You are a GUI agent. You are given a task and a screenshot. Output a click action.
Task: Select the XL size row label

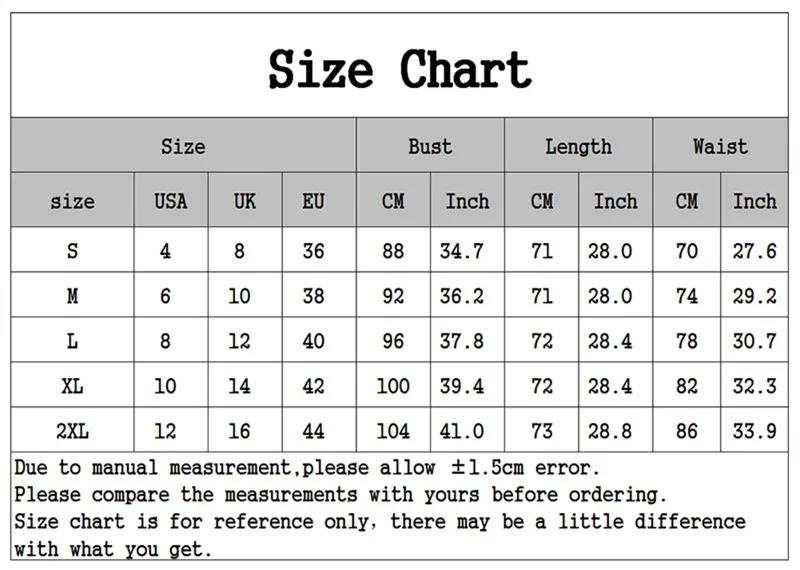point(72,386)
